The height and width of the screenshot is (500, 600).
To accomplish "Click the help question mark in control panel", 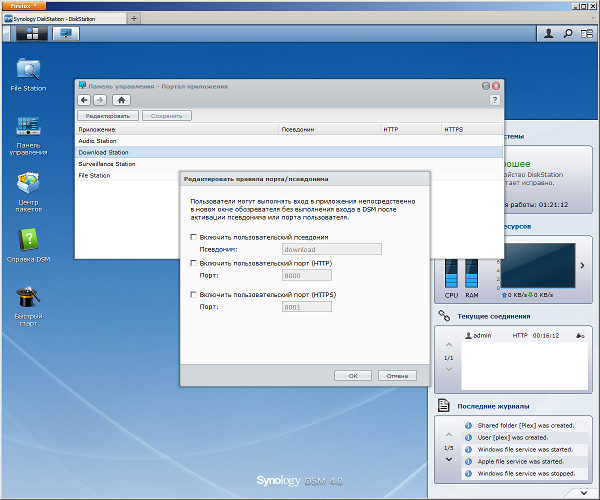I will [494, 100].
